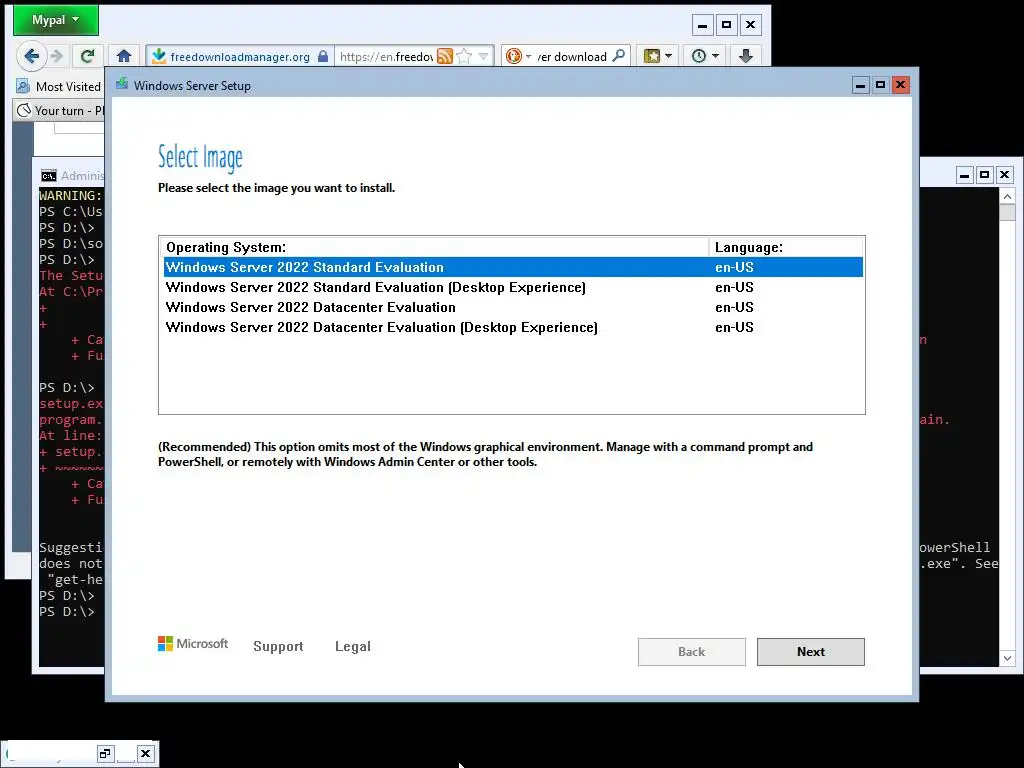
Task: Reload the page in Mypal
Action: pos(88,56)
